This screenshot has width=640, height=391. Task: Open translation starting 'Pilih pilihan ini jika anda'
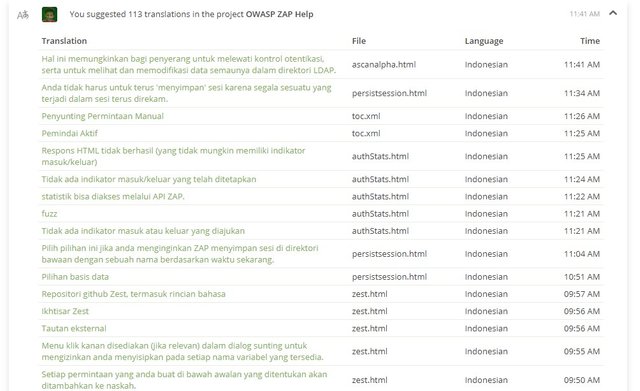(180, 254)
